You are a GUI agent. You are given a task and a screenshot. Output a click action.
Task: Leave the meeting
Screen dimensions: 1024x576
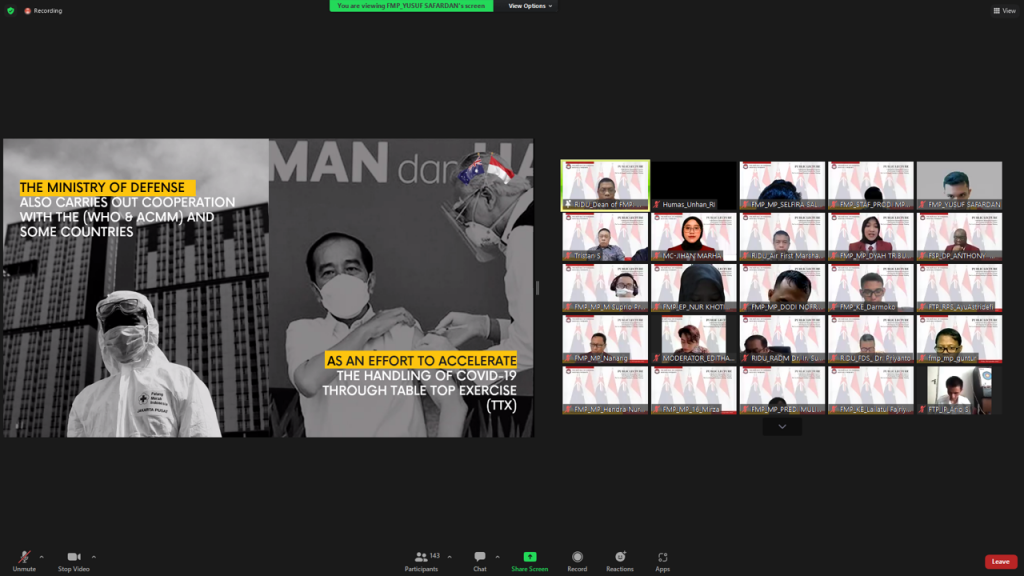pyautogui.click(x=1000, y=562)
